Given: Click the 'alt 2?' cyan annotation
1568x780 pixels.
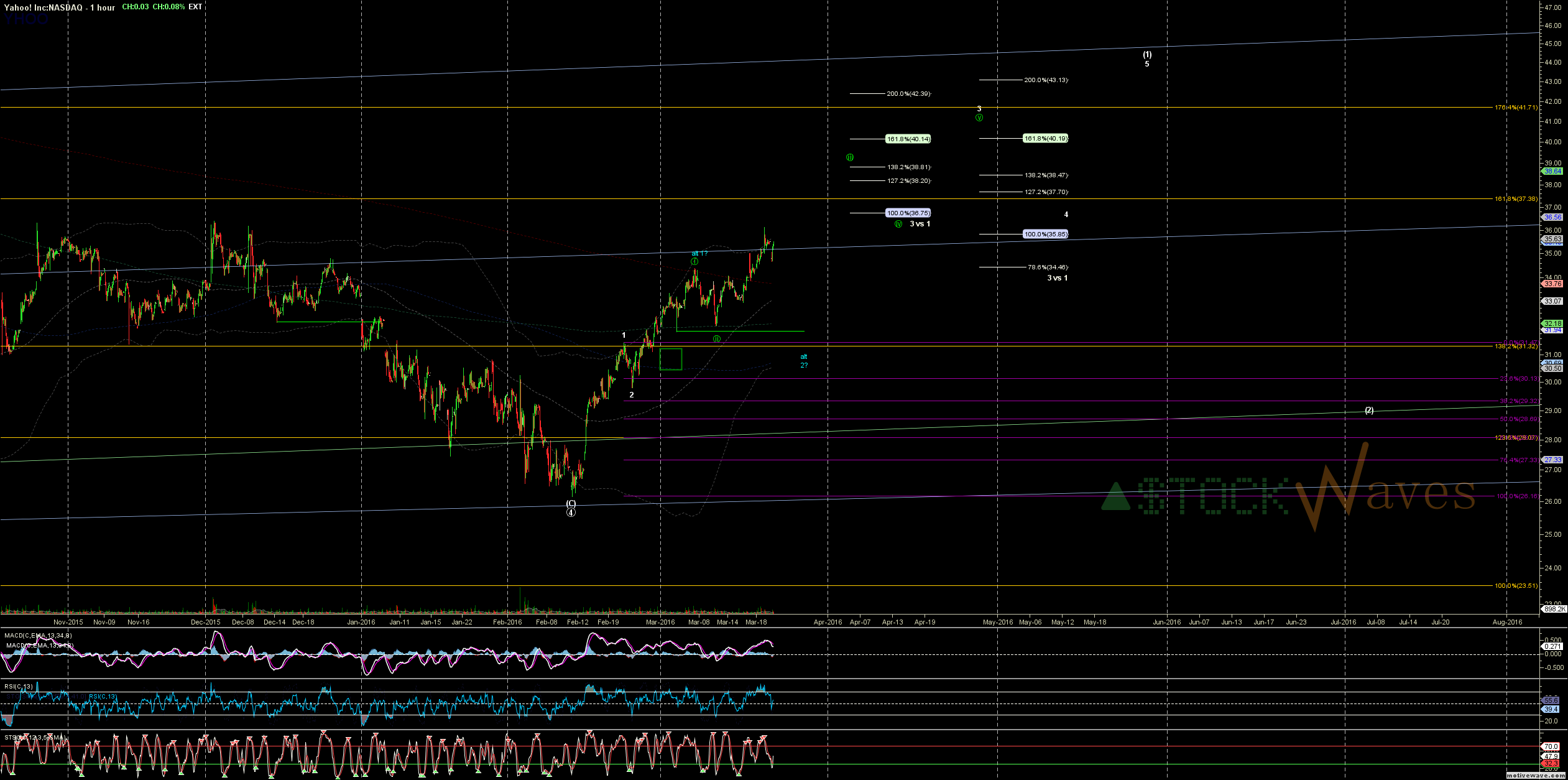Looking at the screenshot, I should (x=804, y=361).
